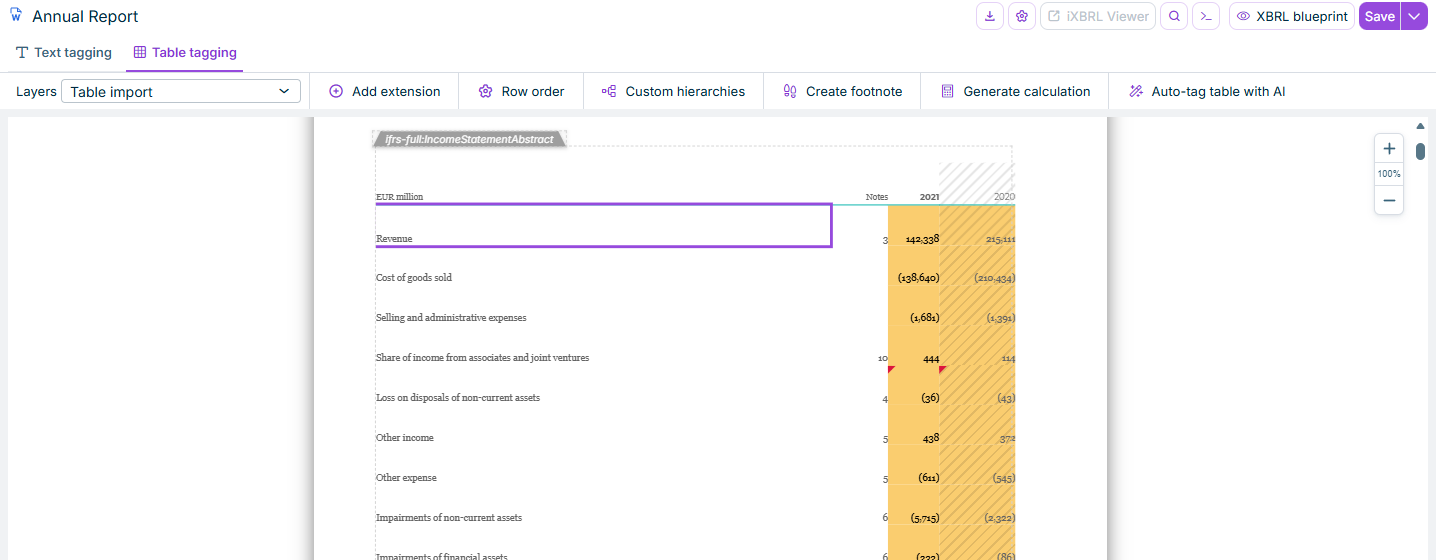Click the flower-shaped settings icon in header

pos(1021,16)
